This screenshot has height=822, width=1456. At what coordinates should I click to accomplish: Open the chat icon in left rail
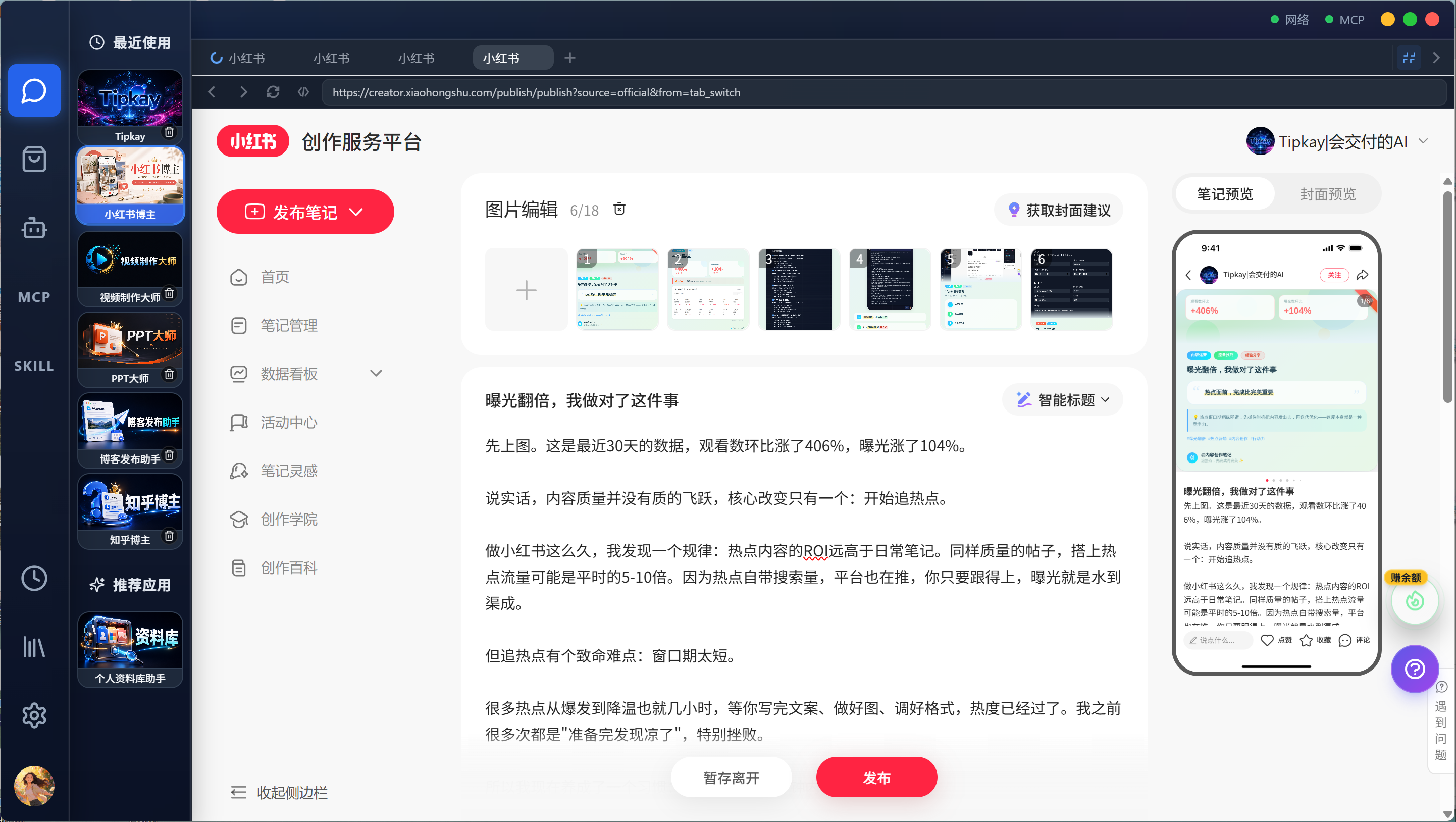pyautogui.click(x=34, y=90)
